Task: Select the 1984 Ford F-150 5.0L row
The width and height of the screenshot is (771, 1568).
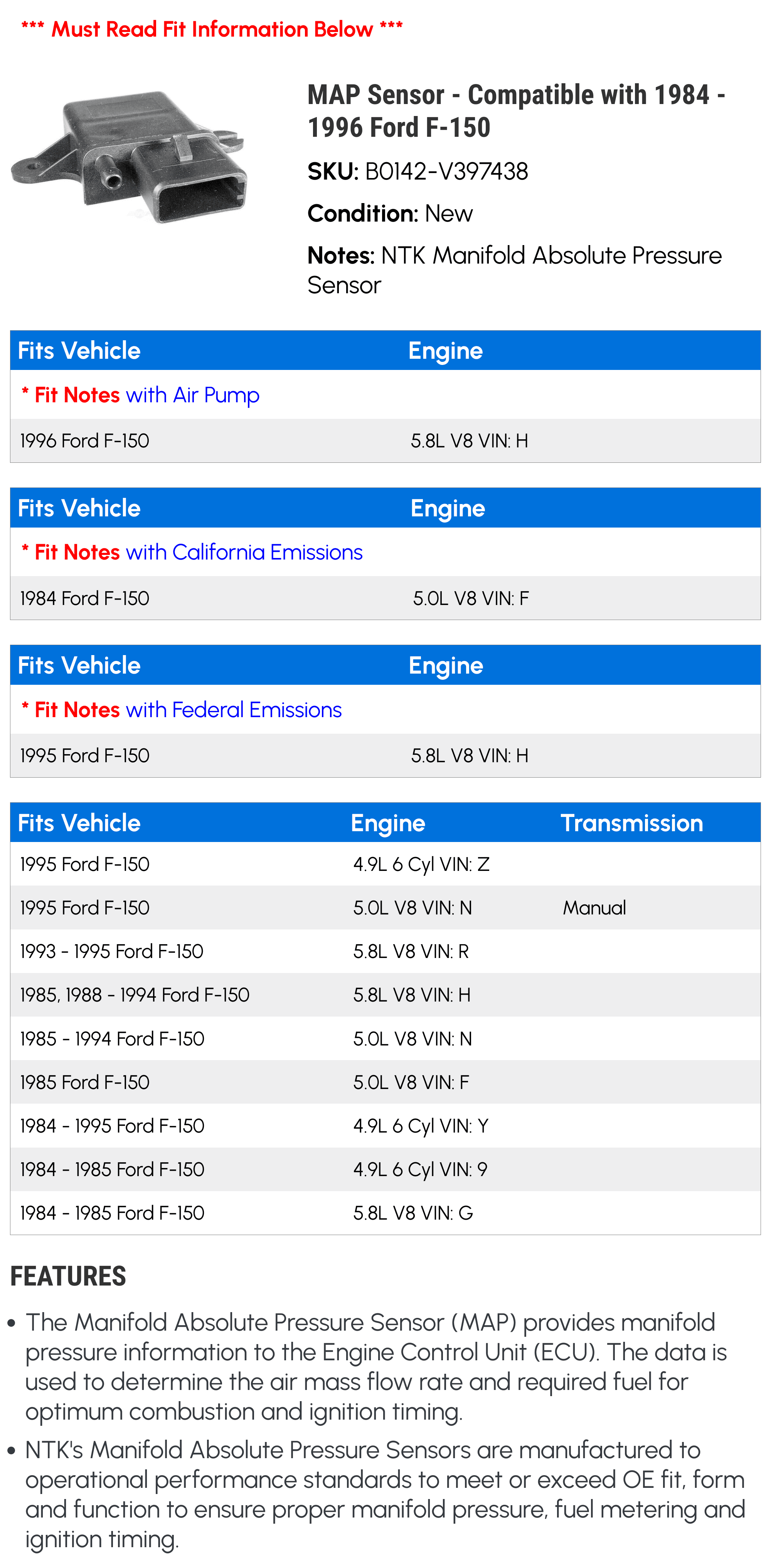Action: [385, 598]
